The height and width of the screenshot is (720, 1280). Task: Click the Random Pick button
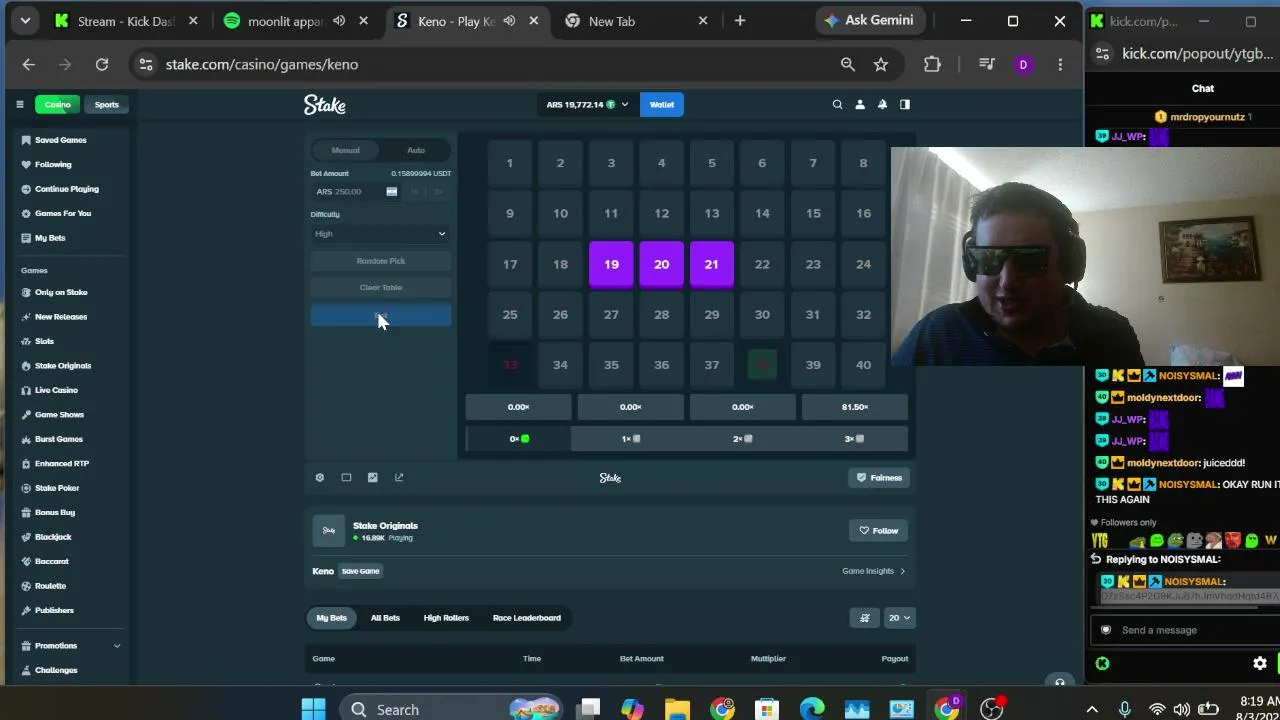pos(381,261)
